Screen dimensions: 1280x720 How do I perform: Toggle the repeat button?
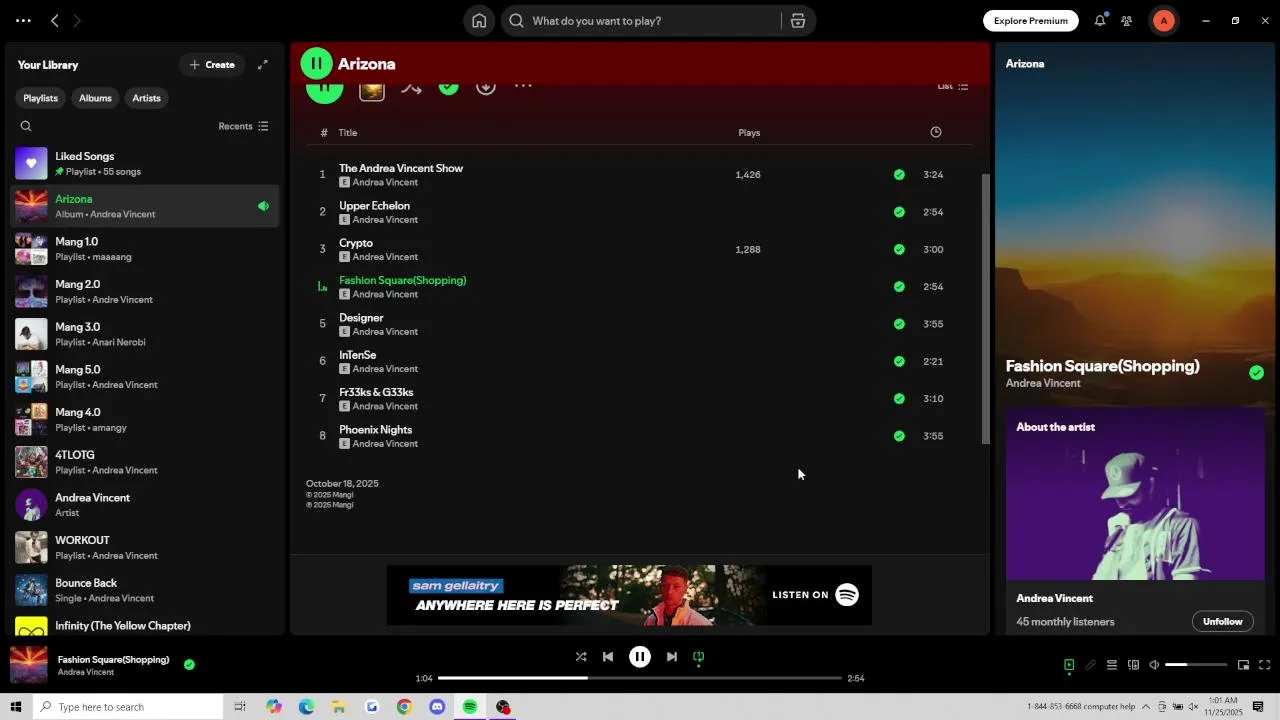click(x=699, y=657)
